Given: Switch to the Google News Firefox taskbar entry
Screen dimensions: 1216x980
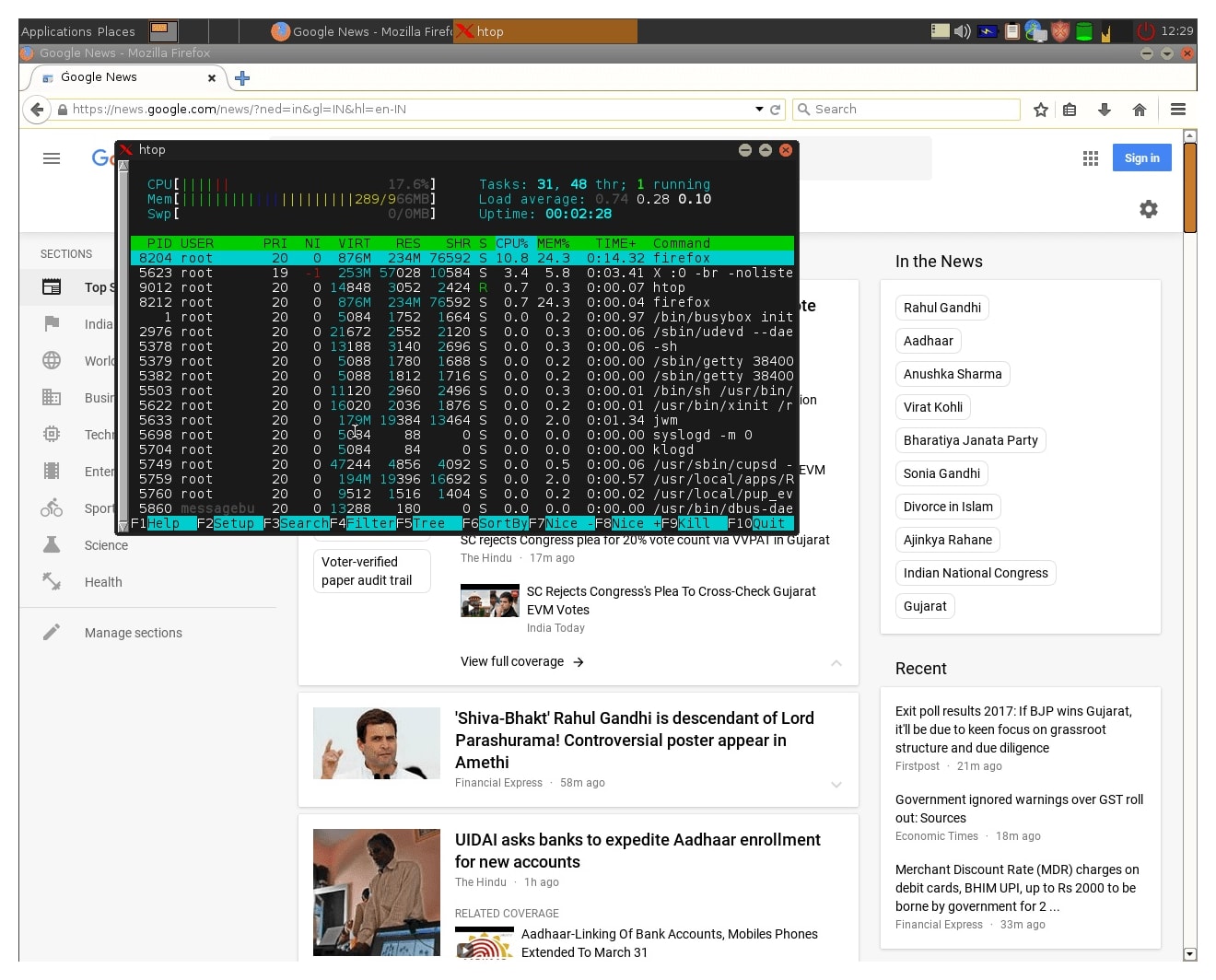Looking at the screenshot, I should click(361, 31).
